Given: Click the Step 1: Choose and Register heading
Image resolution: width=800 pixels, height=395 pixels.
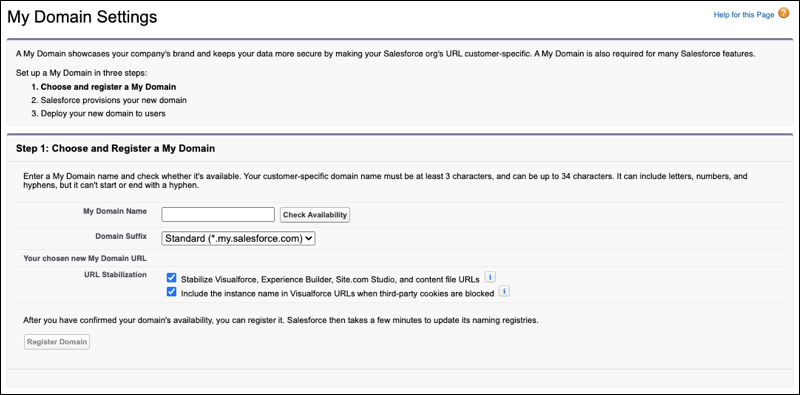Looking at the screenshot, I should [x=115, y=149].
